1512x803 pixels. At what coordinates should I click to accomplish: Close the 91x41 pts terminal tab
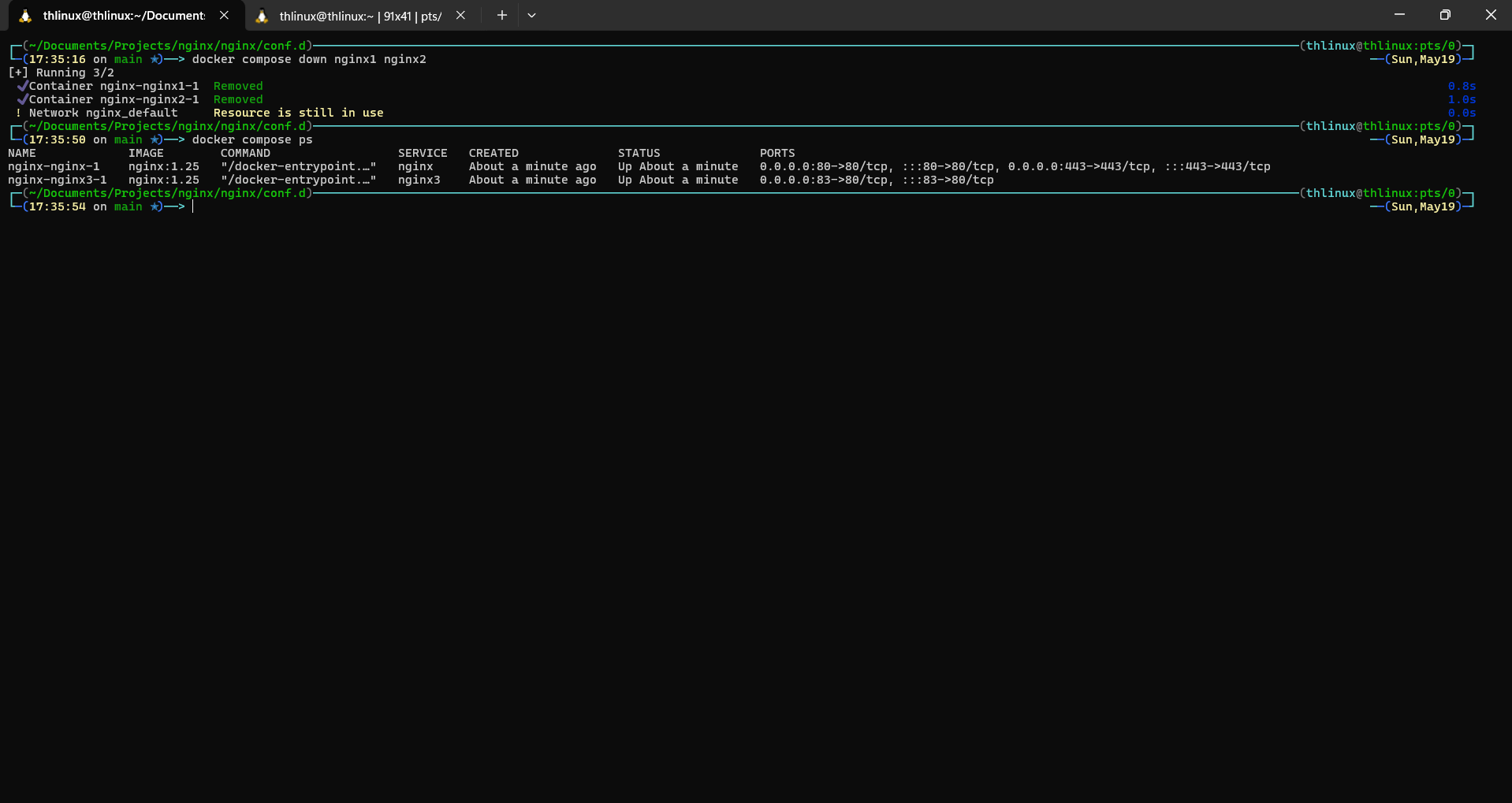pos(461,15)
